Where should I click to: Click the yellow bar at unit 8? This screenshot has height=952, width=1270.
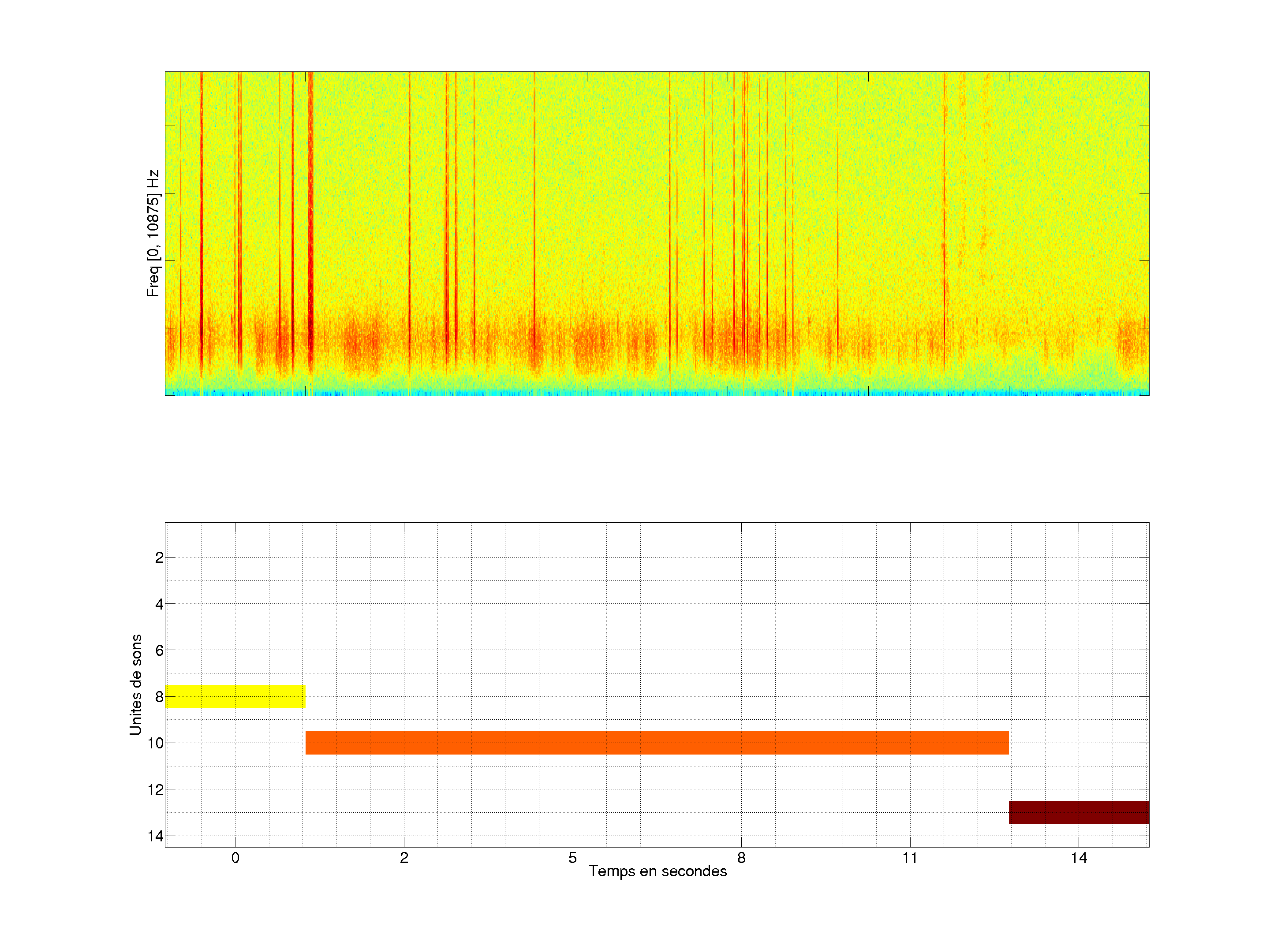pos(235,696)
